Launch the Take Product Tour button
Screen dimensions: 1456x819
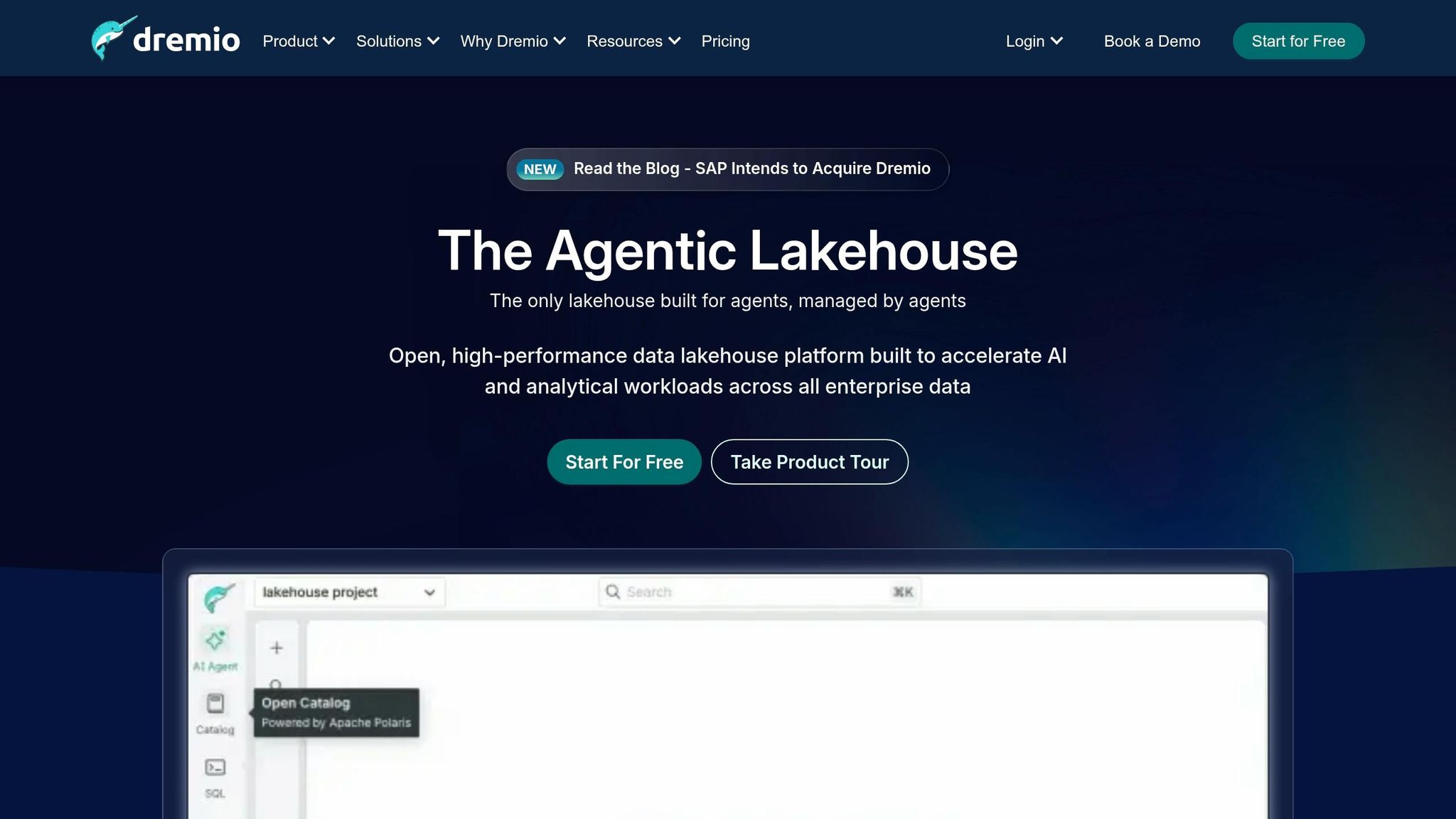(809, 462)
